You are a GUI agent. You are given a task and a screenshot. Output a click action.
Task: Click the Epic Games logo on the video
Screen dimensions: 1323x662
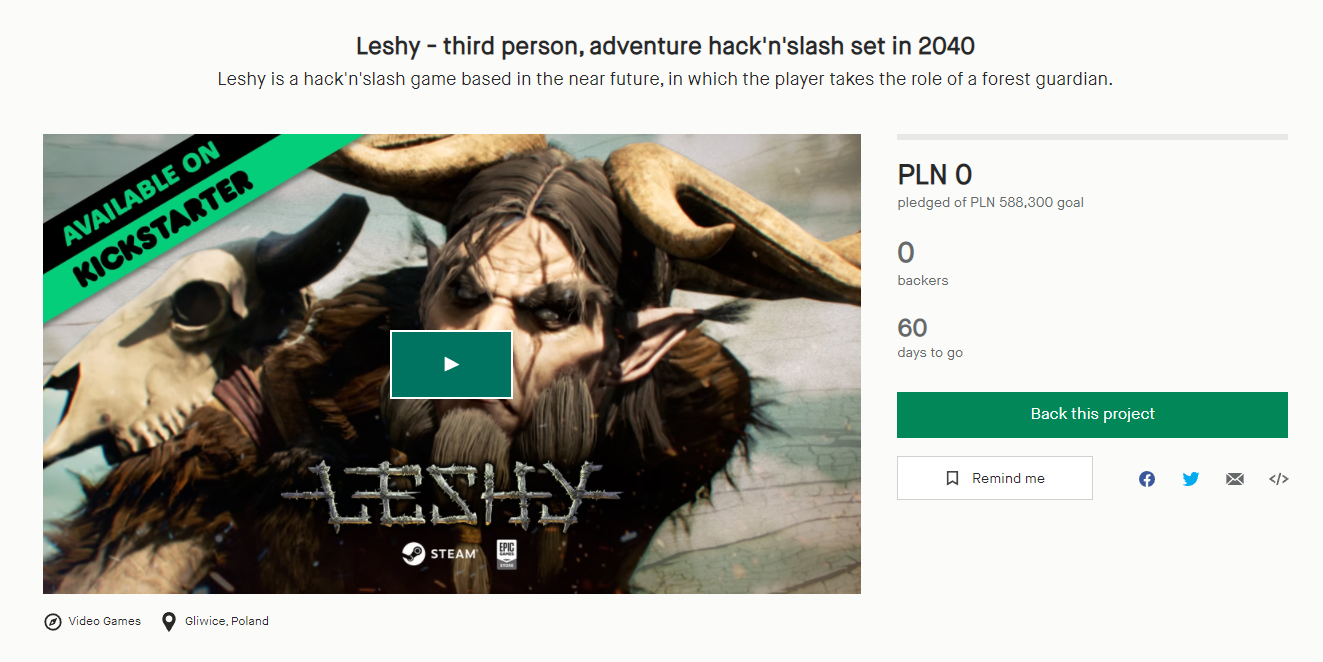(505, 553)
